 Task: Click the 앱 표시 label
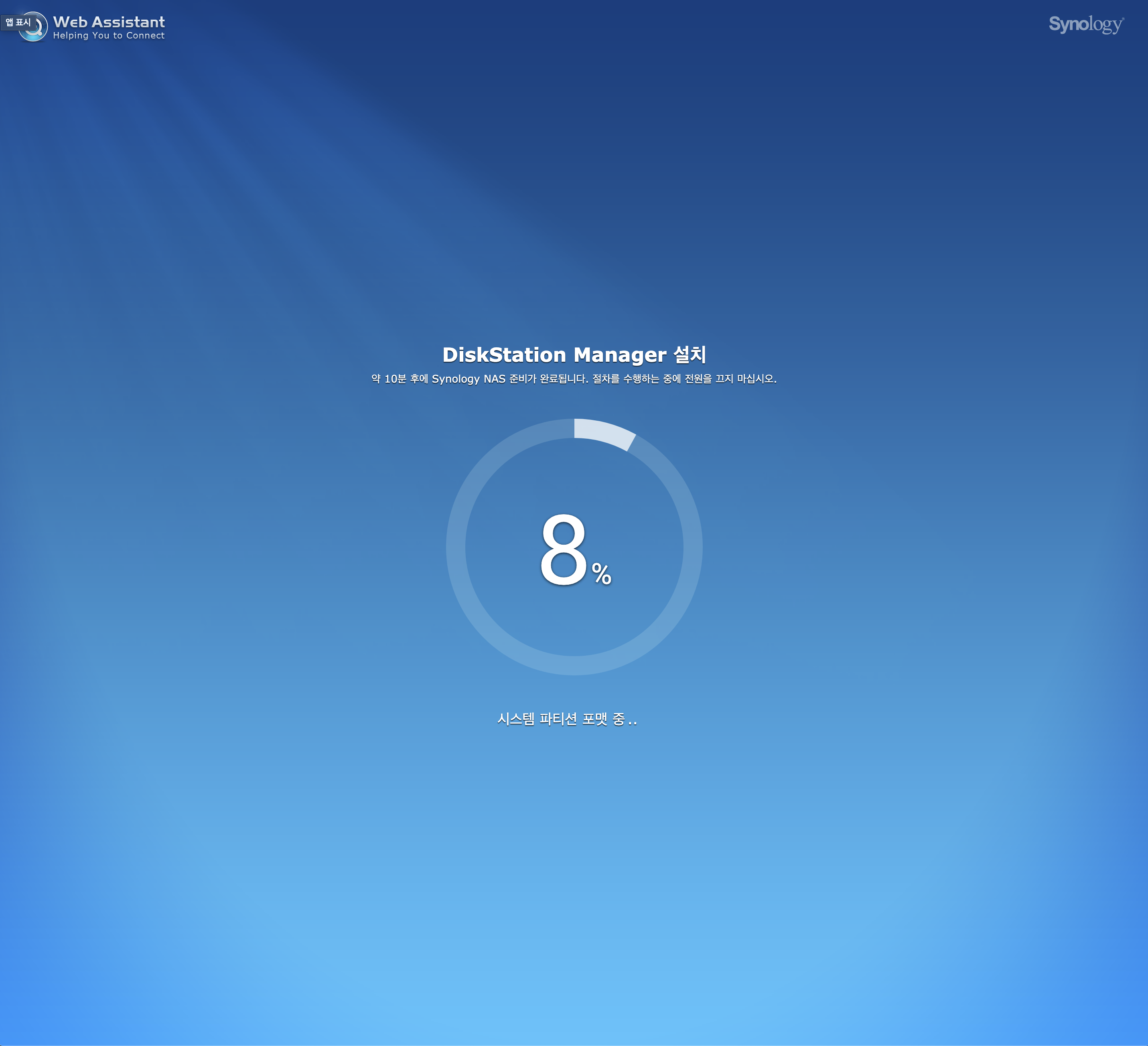(18, 22)
